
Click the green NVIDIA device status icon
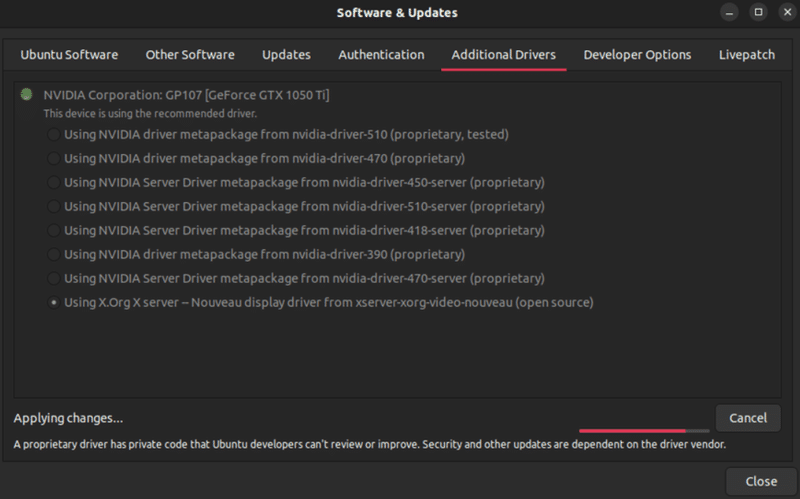coord(26,95)
